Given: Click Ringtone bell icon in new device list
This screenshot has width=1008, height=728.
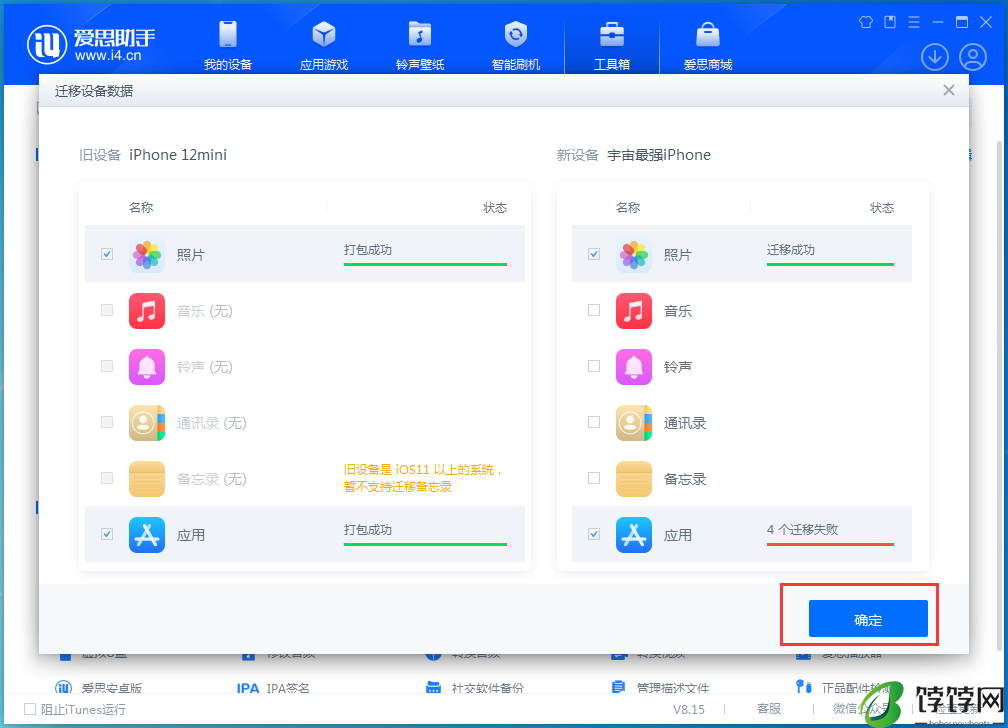Looking at the screenshot, I should pos(634,367).
